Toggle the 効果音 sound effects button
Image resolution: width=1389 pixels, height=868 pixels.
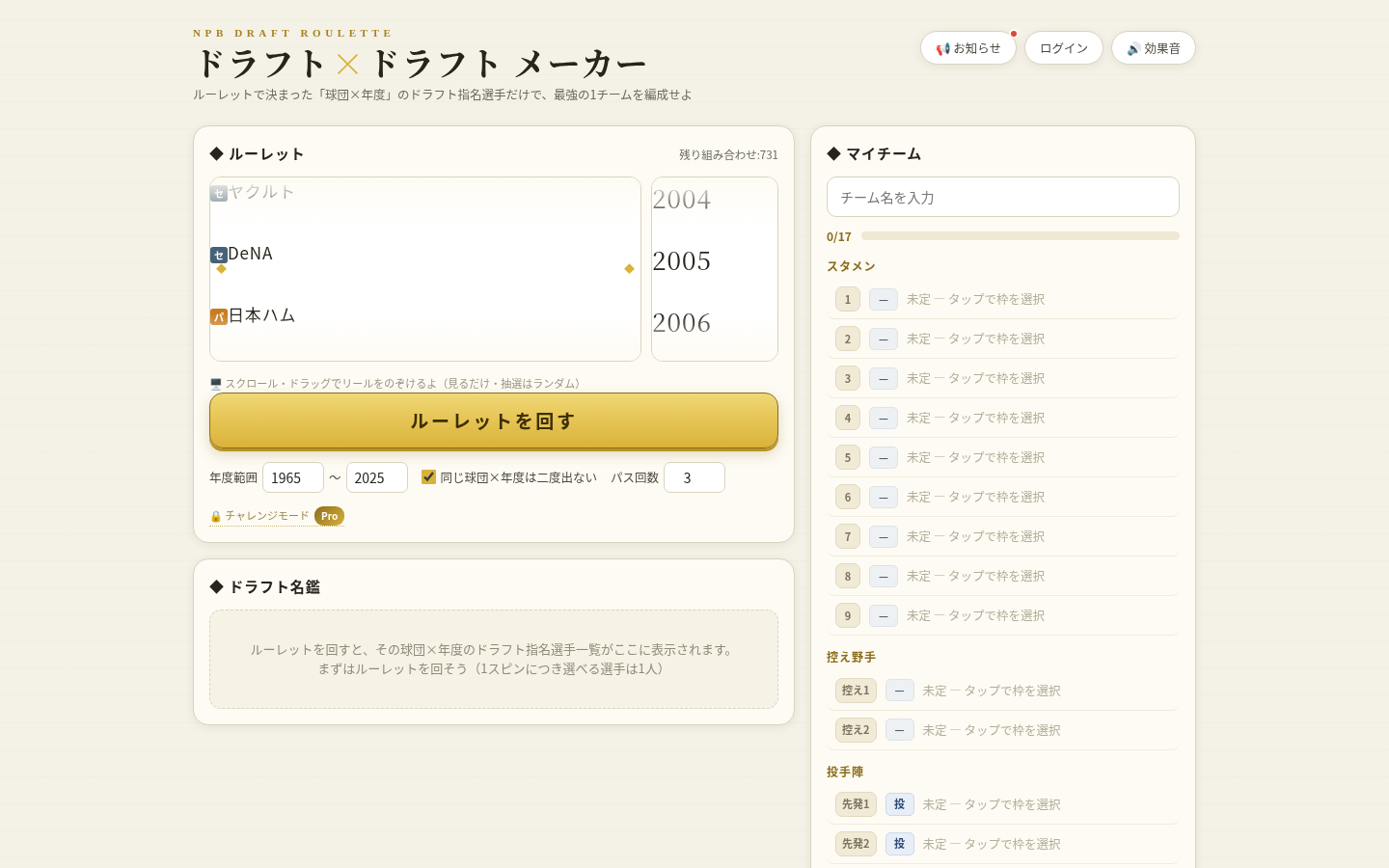point(1154,48)
